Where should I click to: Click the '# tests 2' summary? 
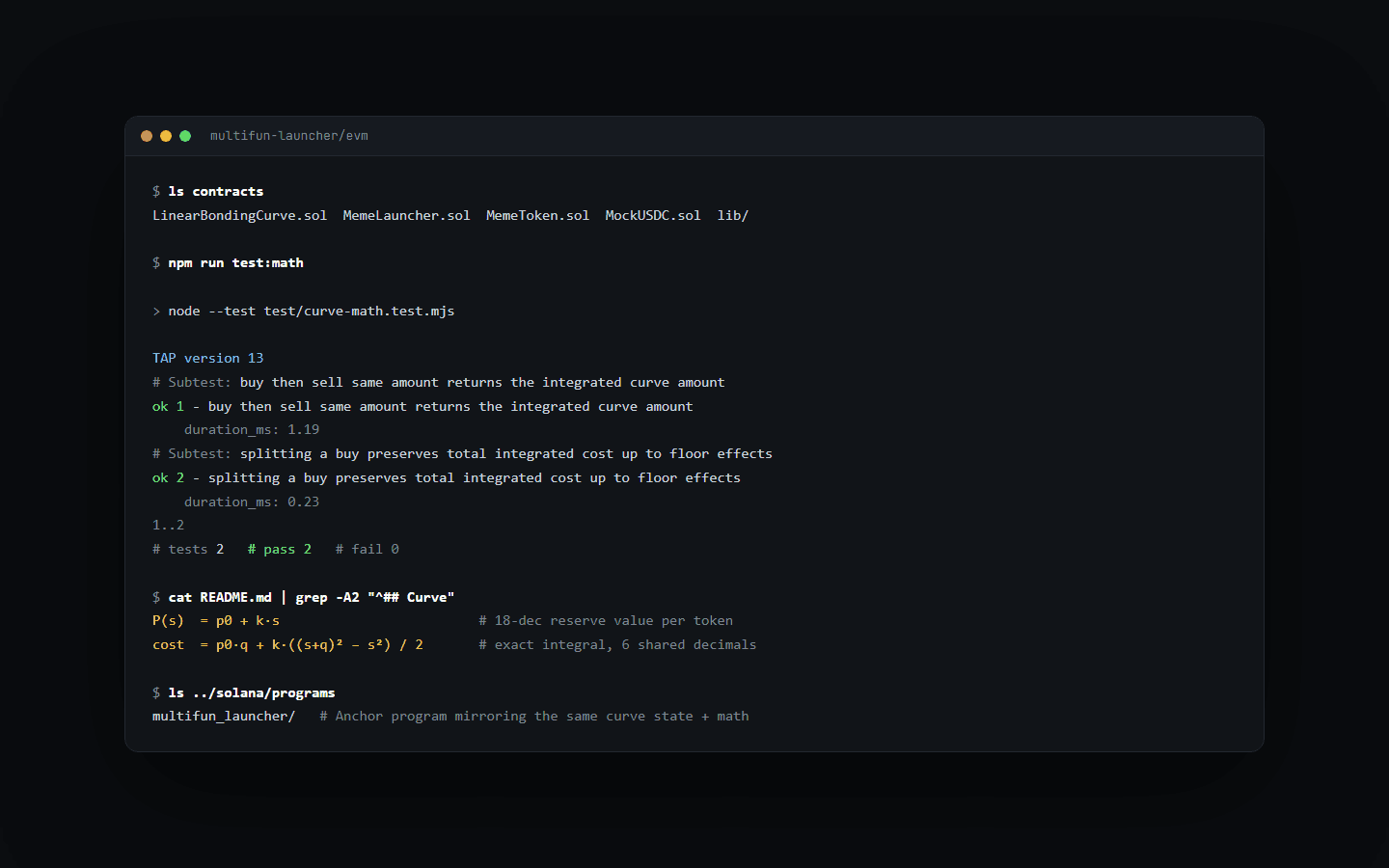point(188,549)
